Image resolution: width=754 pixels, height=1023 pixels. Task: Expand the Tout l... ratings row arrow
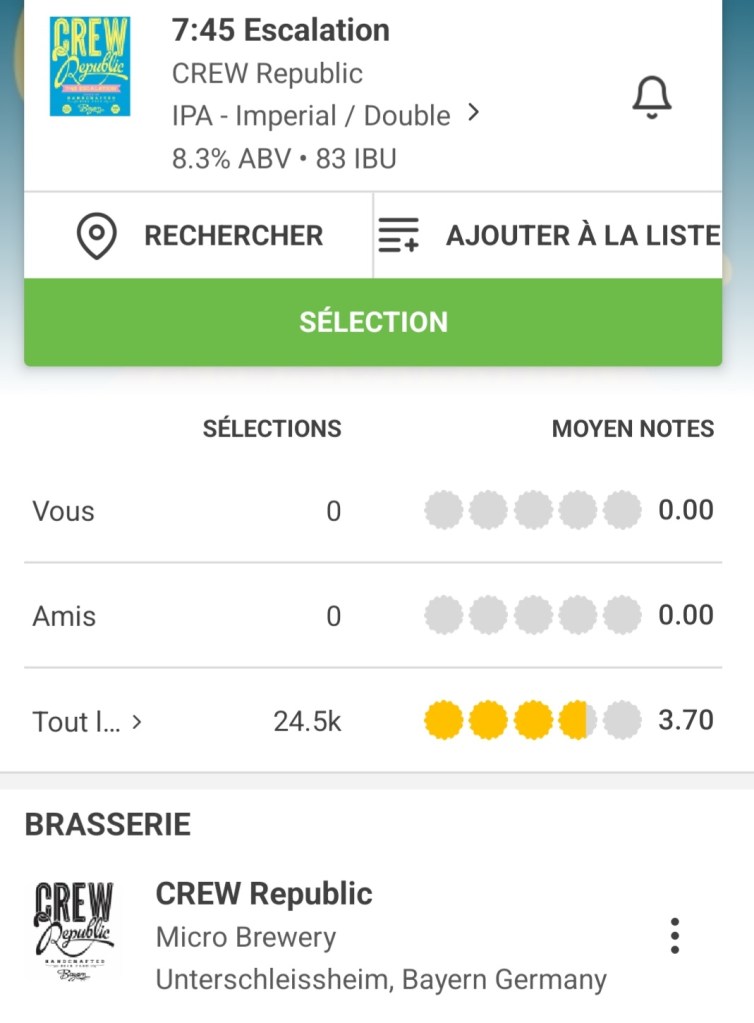click(x=137, y=721)
